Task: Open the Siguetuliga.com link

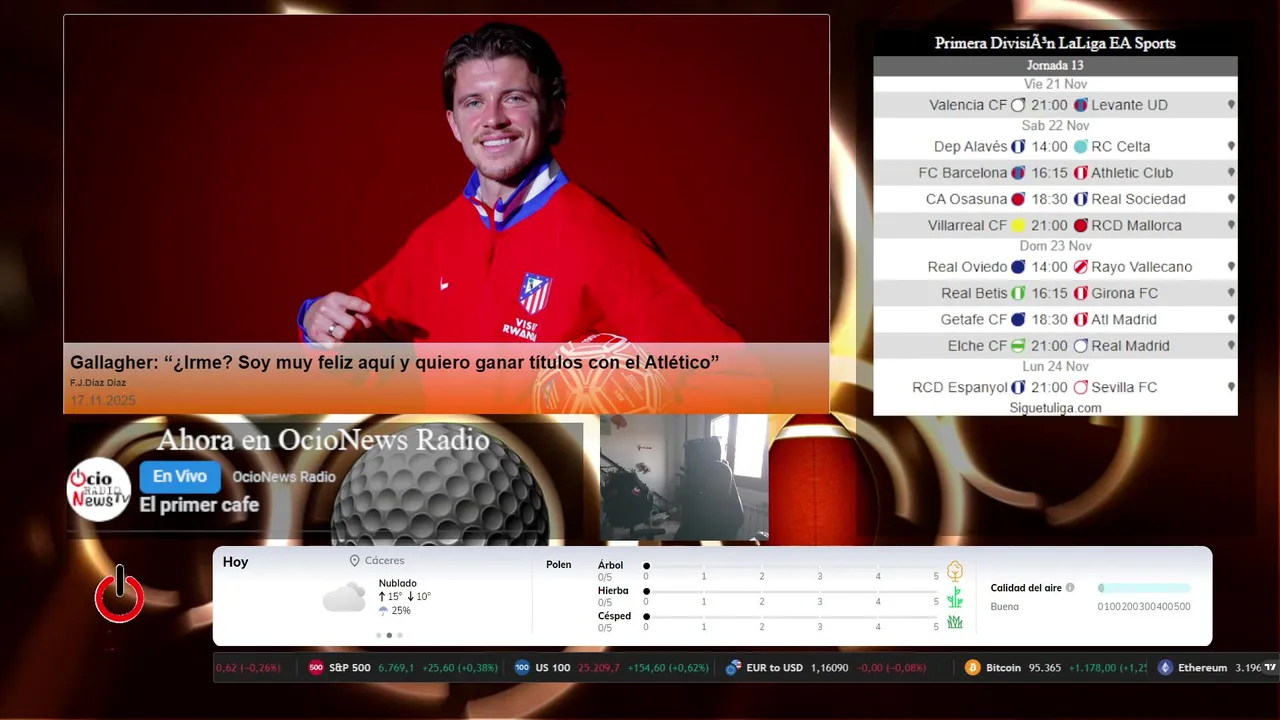Action: click(1055, 408)
